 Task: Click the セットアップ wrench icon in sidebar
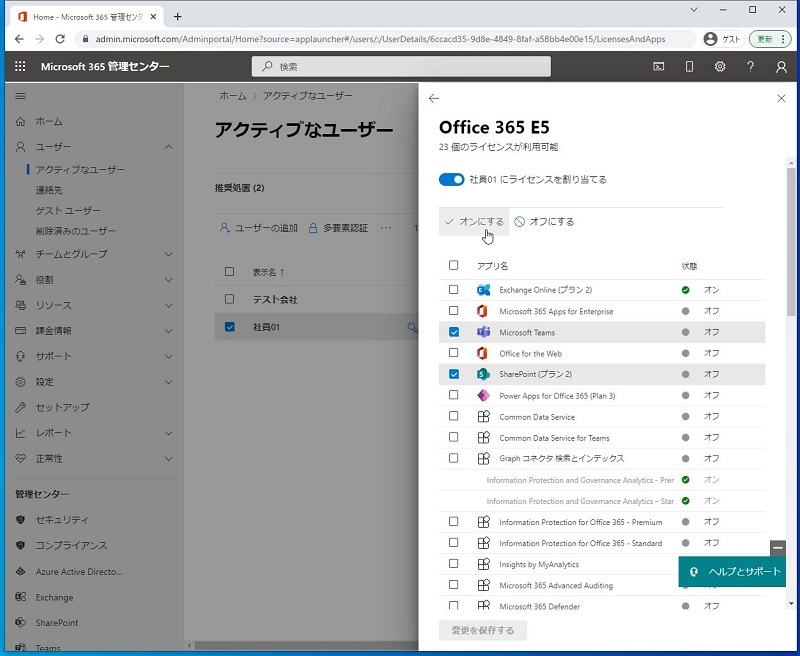coord(20,407)
